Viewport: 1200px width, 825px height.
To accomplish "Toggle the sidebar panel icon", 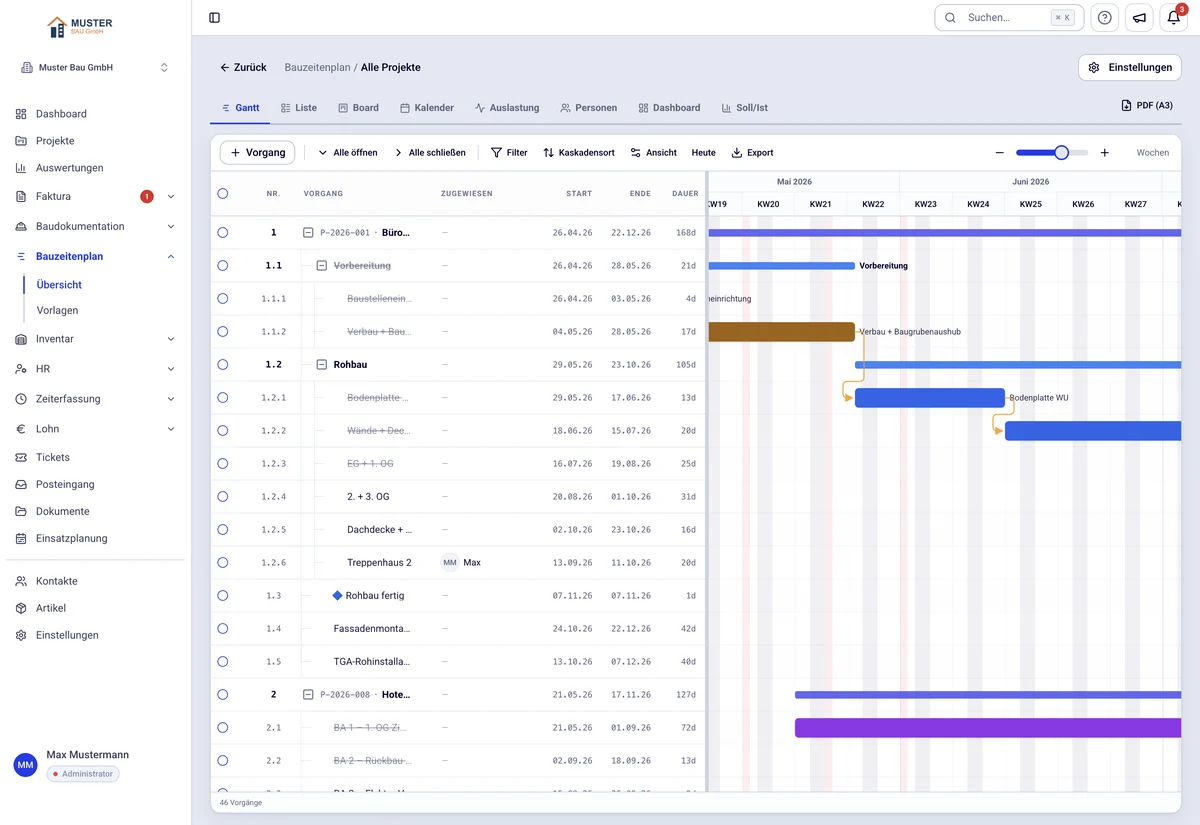I will tap(214, 17).
